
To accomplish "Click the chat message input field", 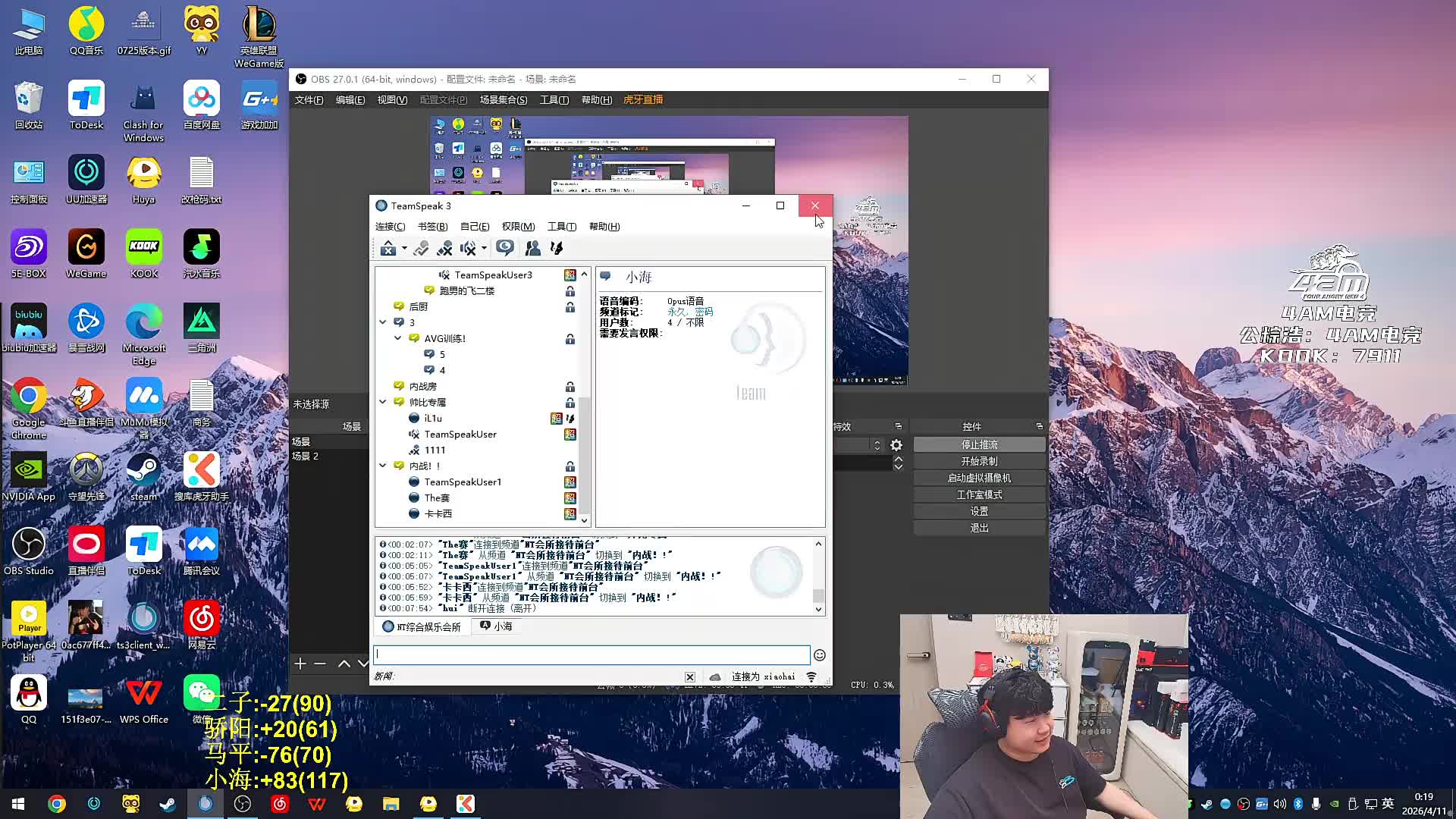I will coord(591,654).
